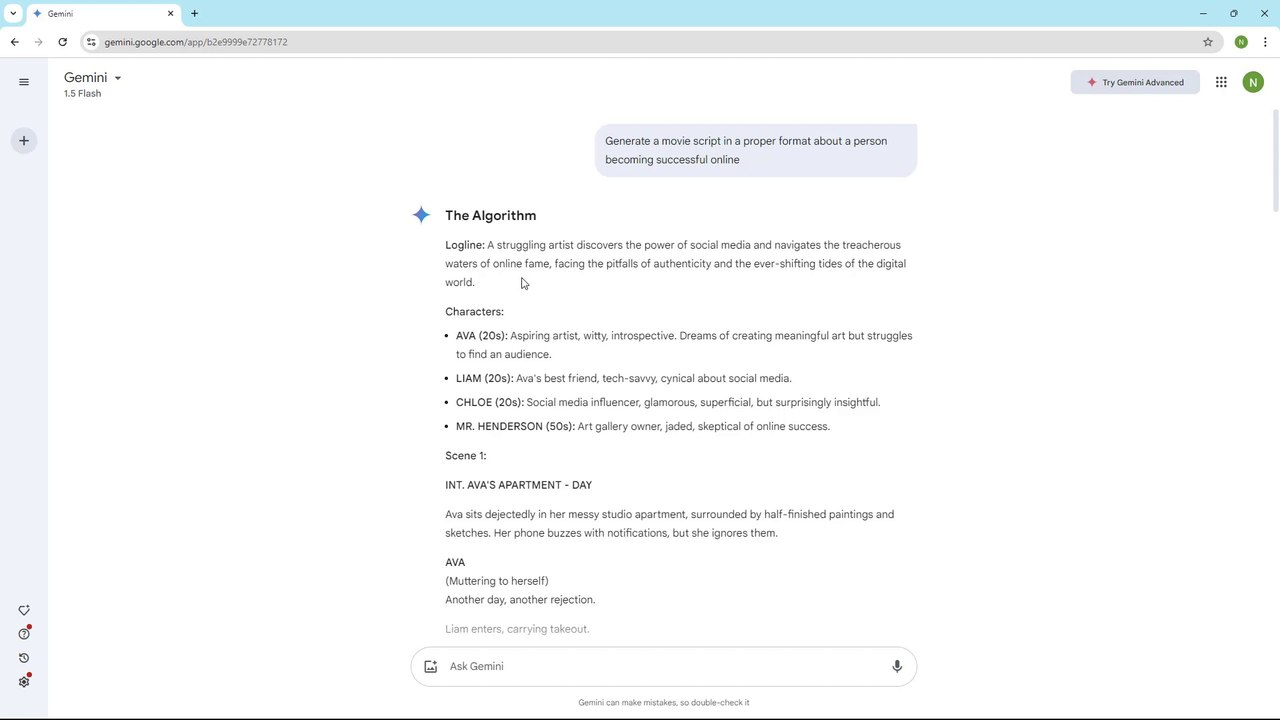Image resolution: width=1280 pixels, height=720 pixels.
Task: Close the Gemini browser tab
Action: click(170, 14)
